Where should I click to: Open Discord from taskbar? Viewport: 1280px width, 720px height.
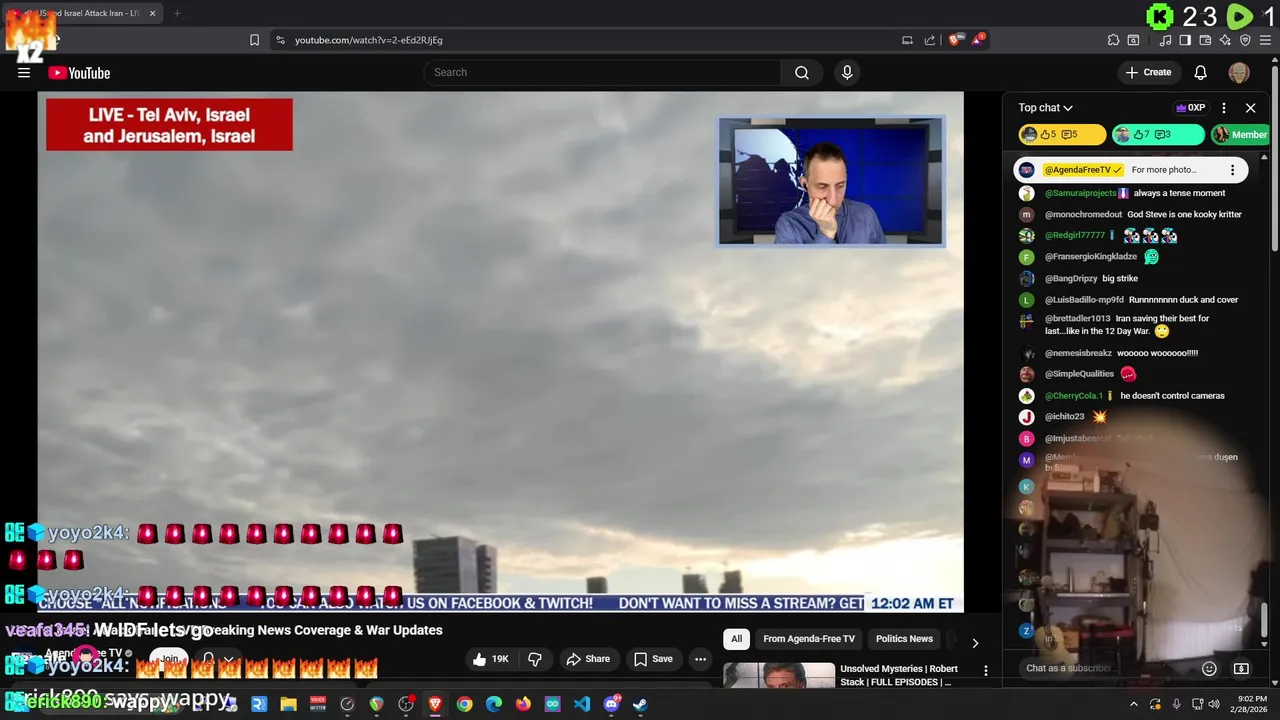[x=611, y=704]
